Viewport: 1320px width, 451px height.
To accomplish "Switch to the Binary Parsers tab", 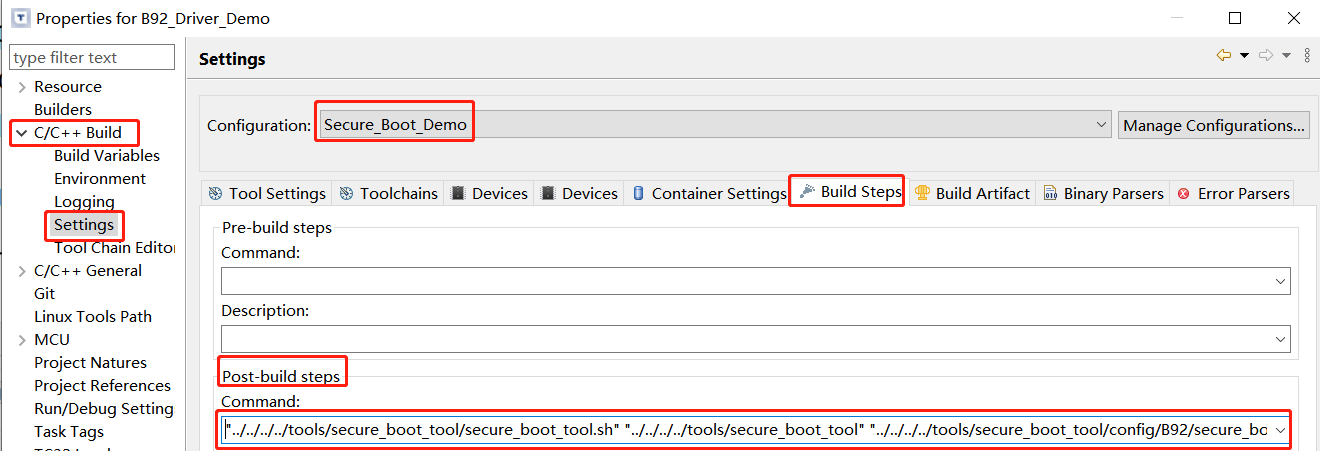I will click(1103, 194).
